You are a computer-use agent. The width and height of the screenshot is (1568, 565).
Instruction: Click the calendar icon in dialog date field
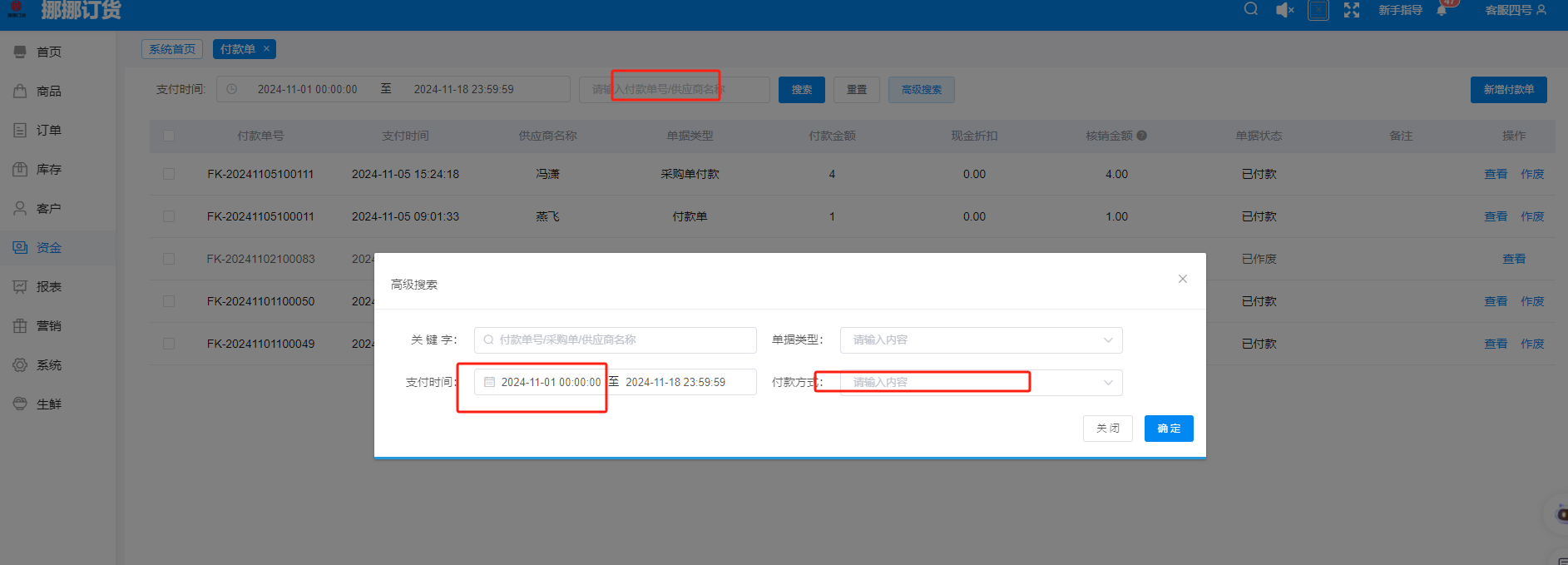pos(489,382)
